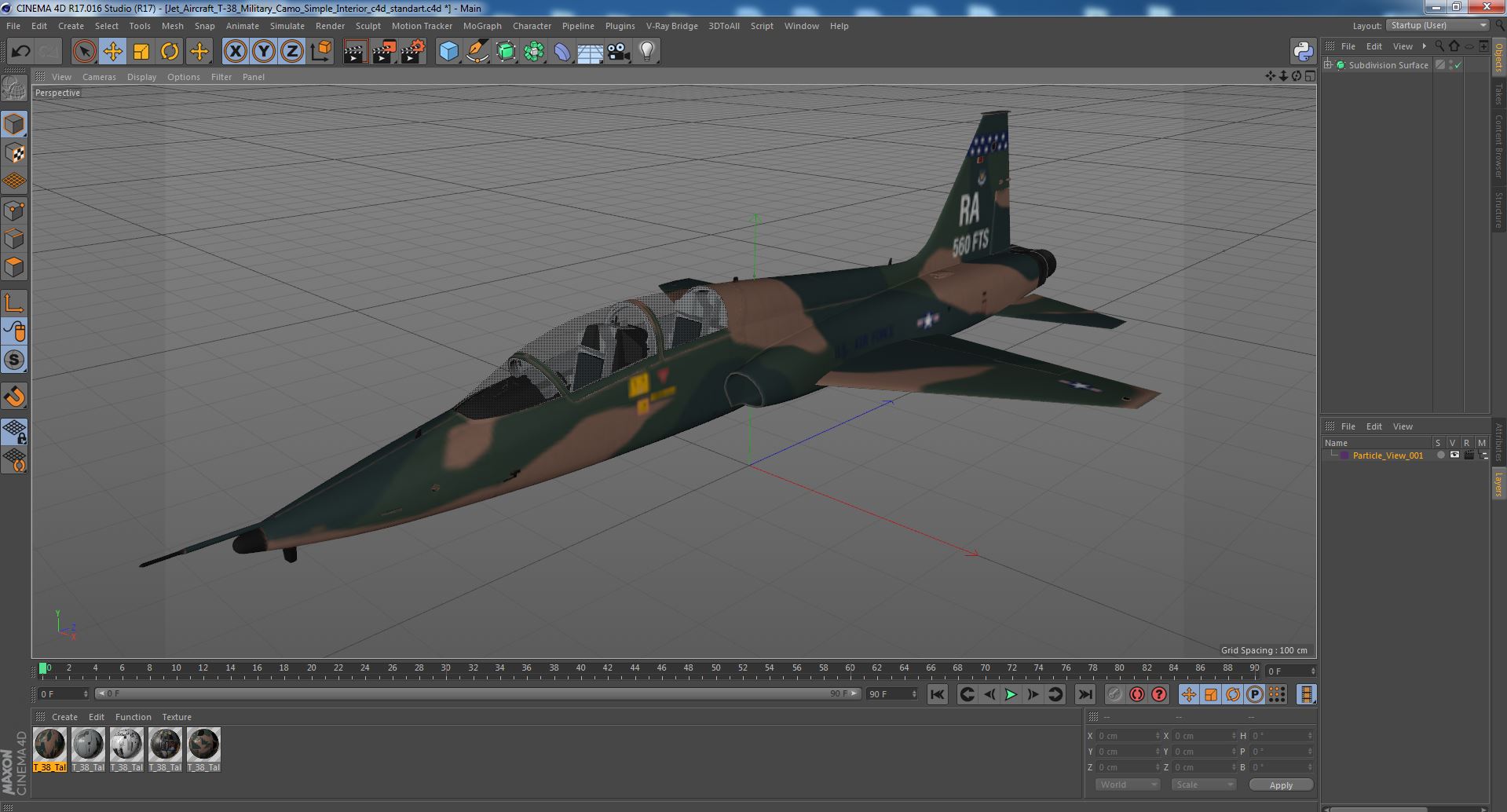Toggle the X axis lock
Viewport: 1507px width, 812px height.
pyautogui.click(x=235, y=52)
